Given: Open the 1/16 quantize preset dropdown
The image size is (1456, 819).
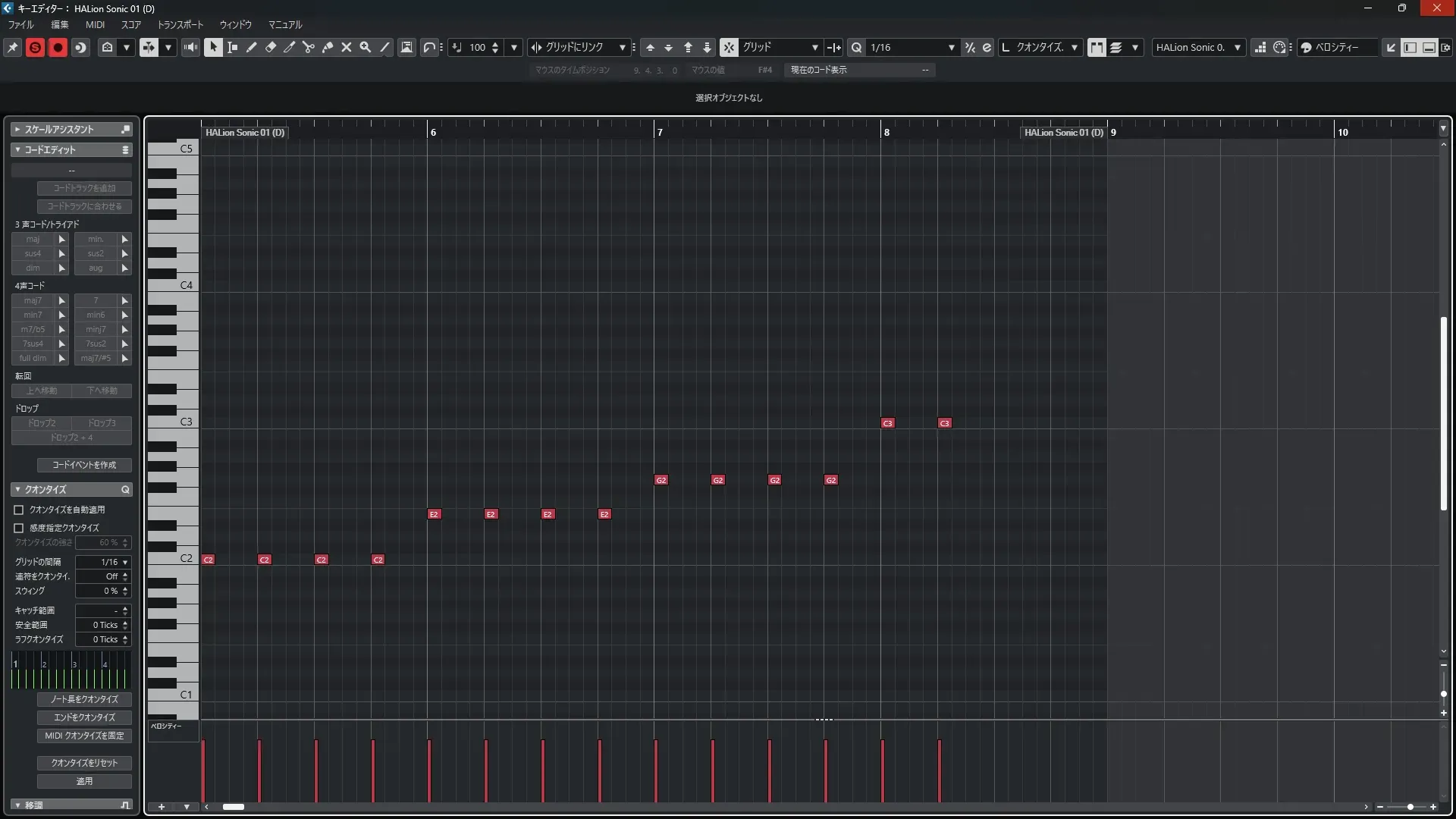Looking at the screenshot, I should 951,47.
